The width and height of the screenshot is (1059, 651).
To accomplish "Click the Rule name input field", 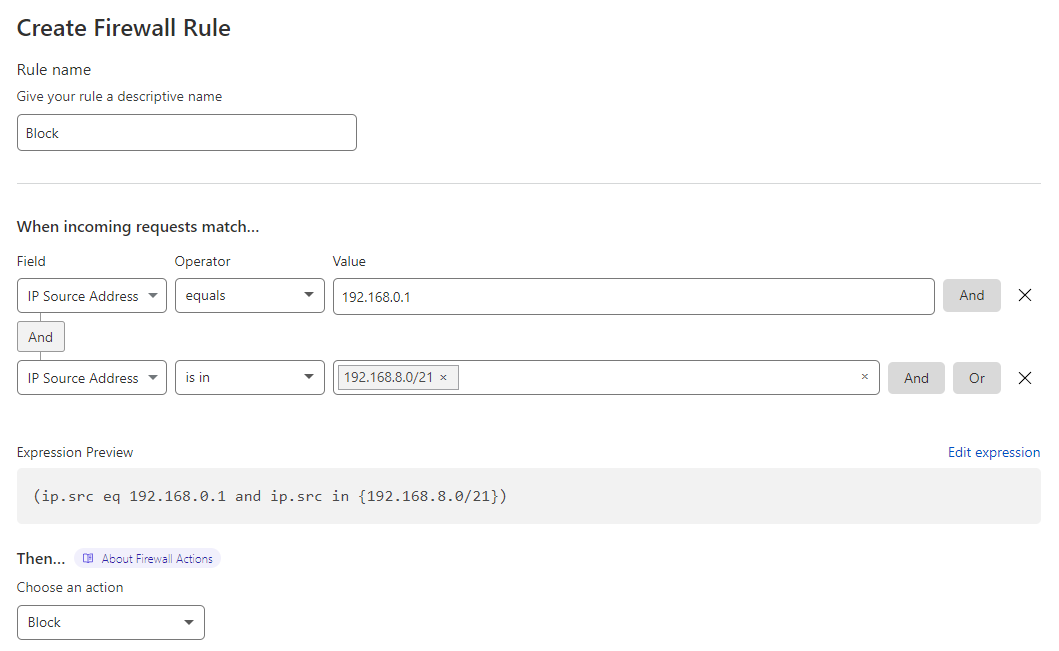I will click(187, 133).
